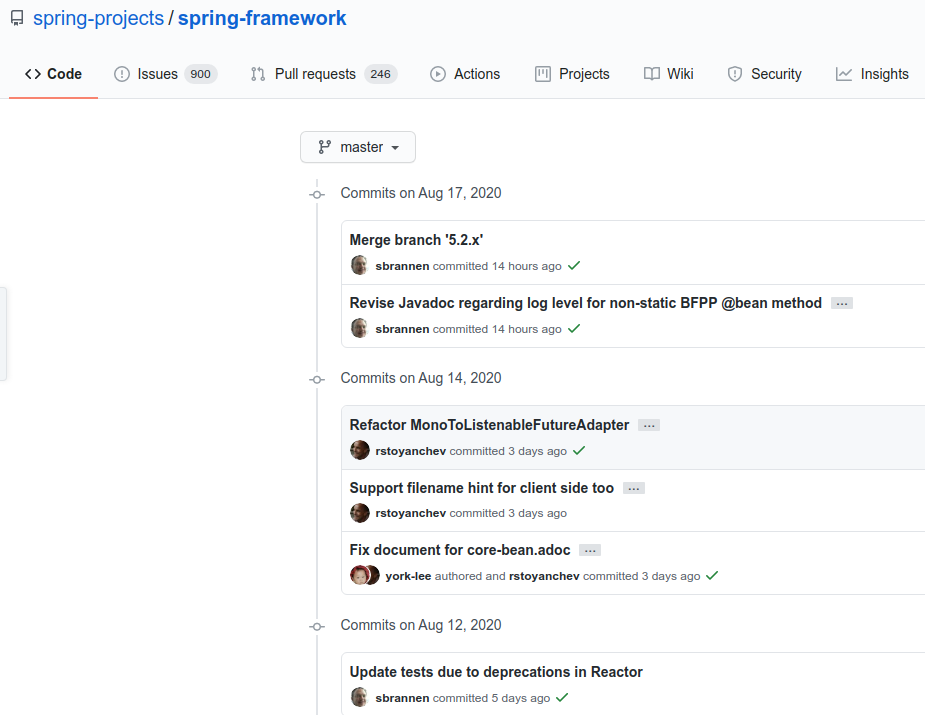Screen dimensions: 925x715
Task: Click the spring-framework repository link
Action: pos(262,18)
